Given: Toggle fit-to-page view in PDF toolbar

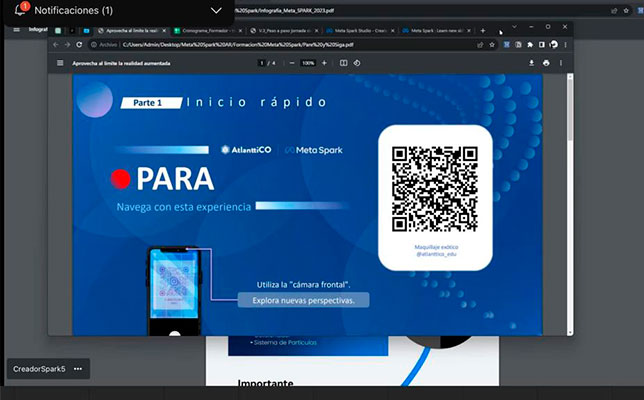Looking at the screenshot, I should click(x=343, y=62).
